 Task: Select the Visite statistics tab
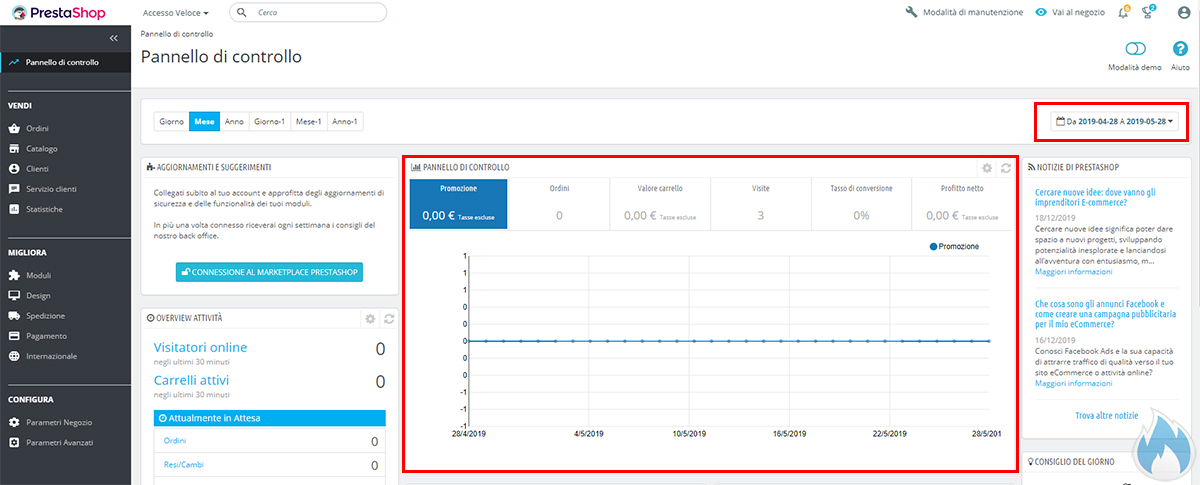760,204
